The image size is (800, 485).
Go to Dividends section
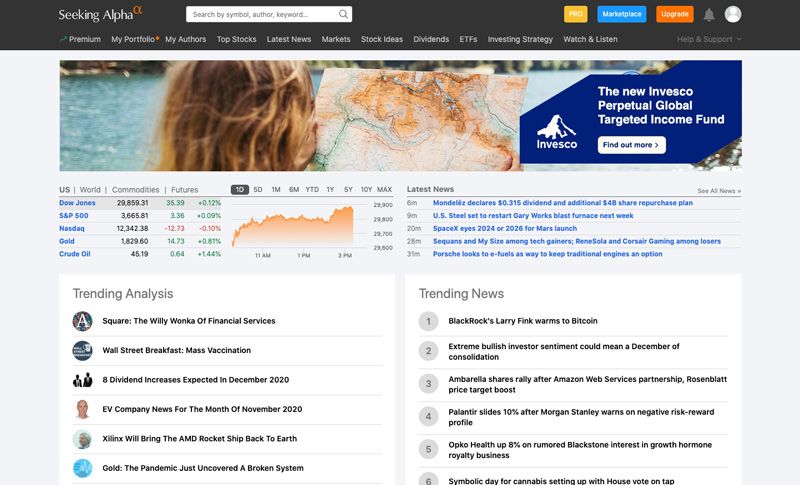(431, 39)
